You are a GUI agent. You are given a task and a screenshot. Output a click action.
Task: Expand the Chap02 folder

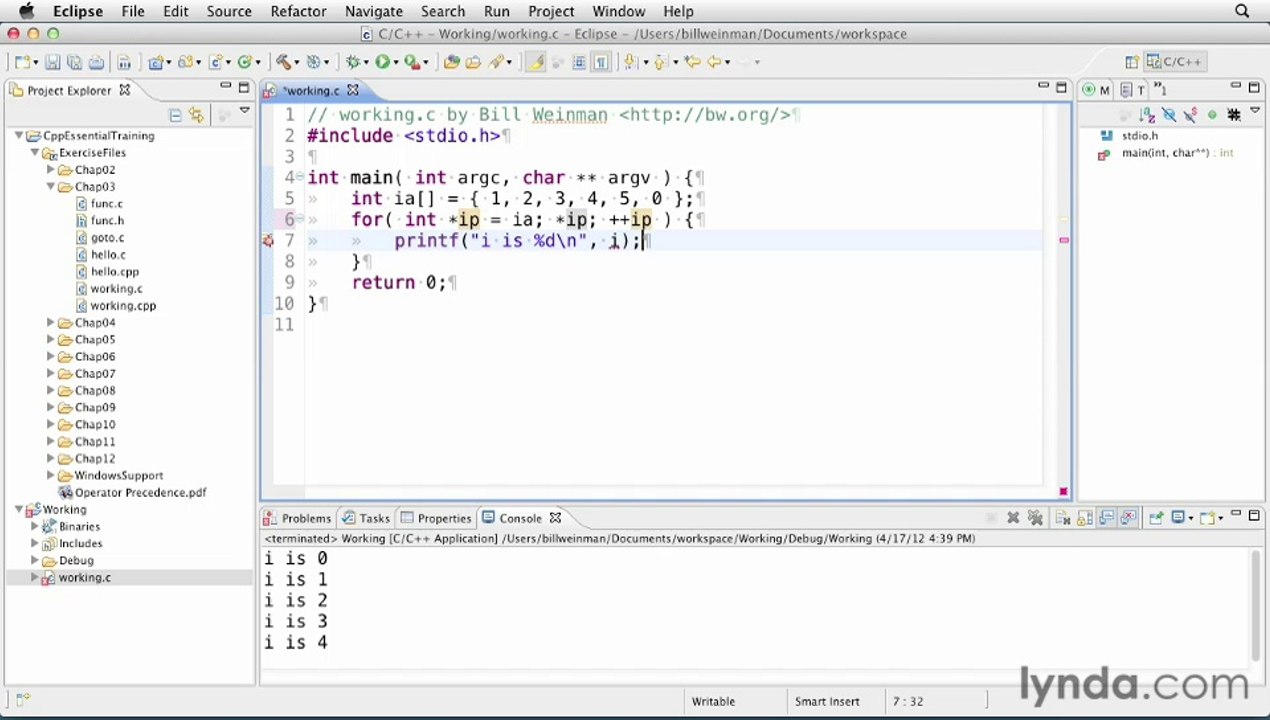(51, 170)
